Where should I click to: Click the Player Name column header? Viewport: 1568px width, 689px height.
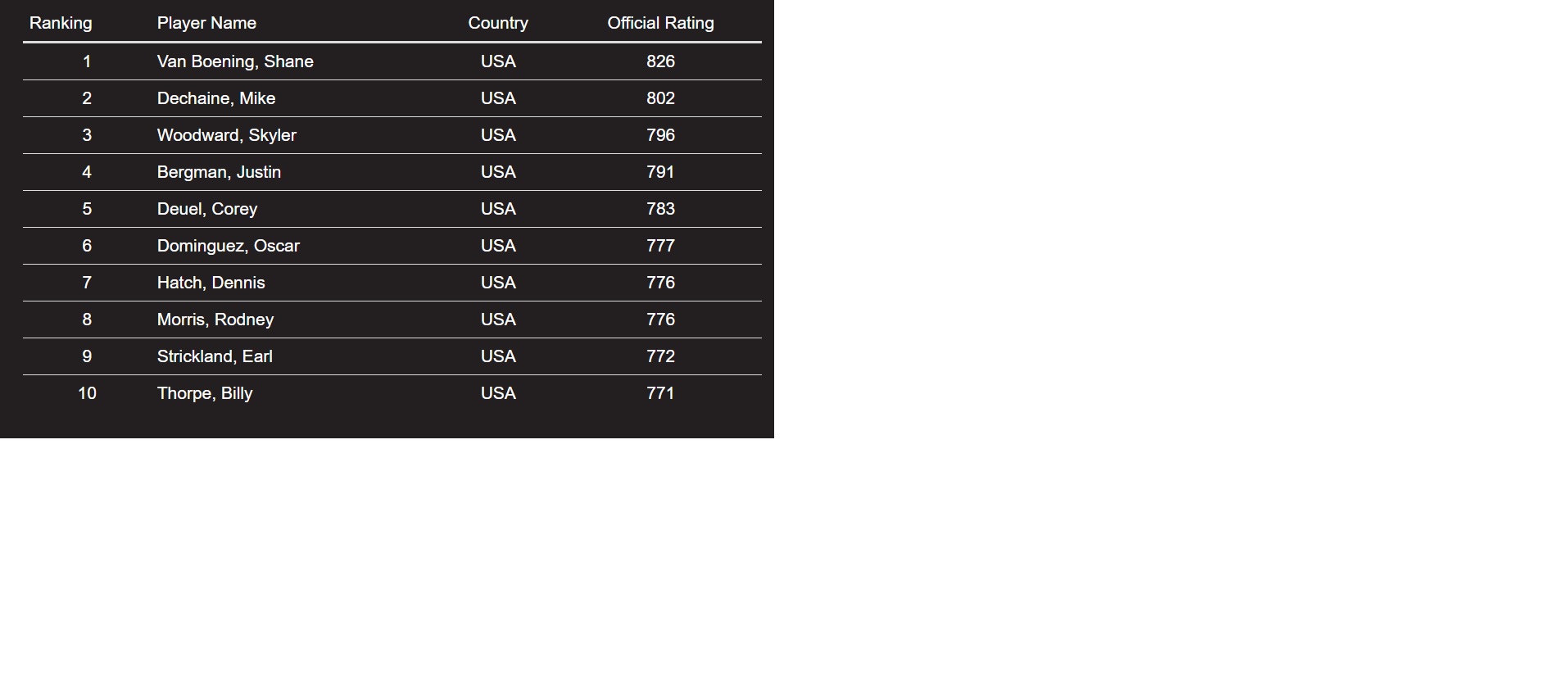[206, 23]
